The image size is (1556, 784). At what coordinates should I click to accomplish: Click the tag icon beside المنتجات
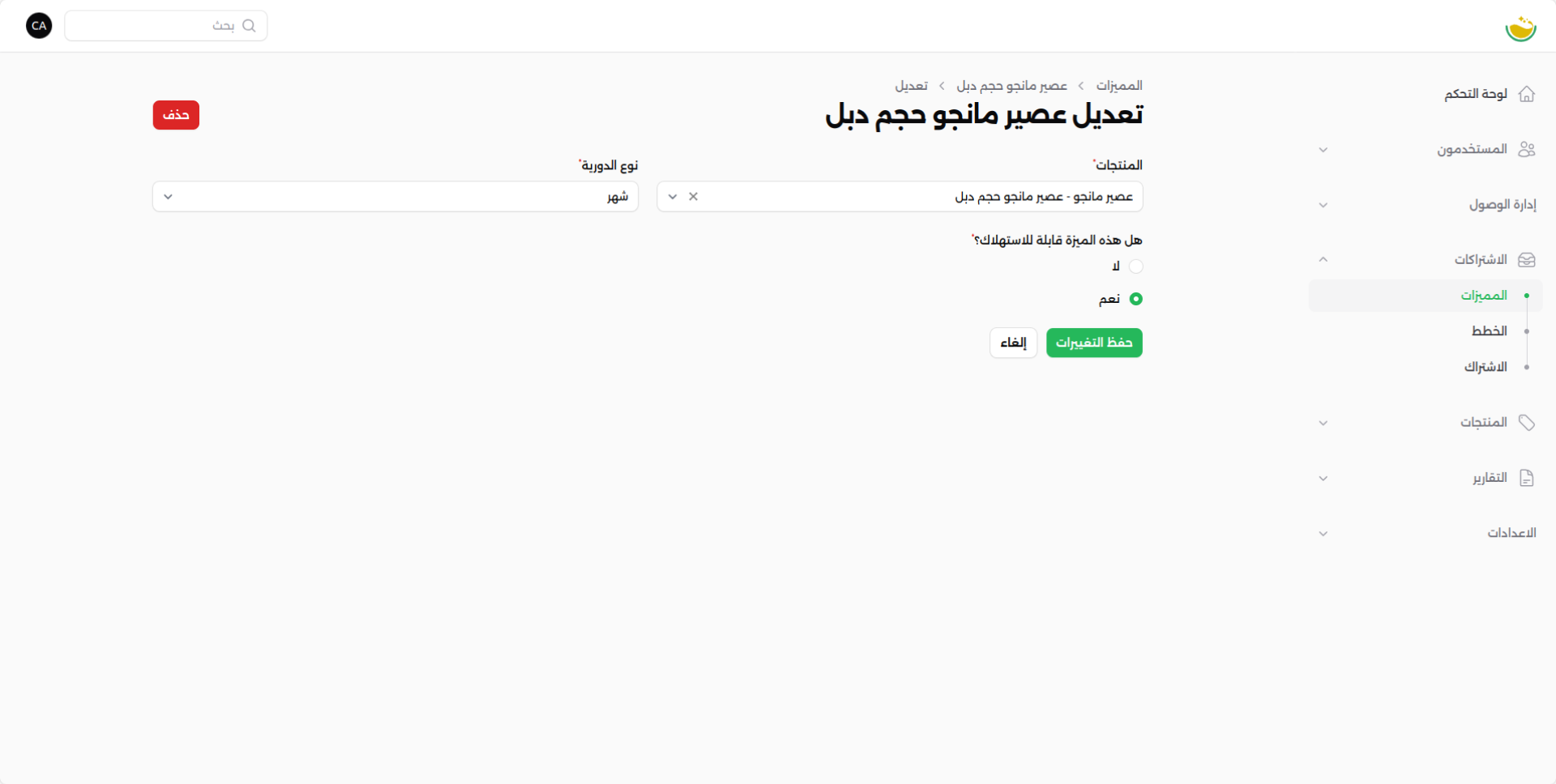coord(1527,423)
